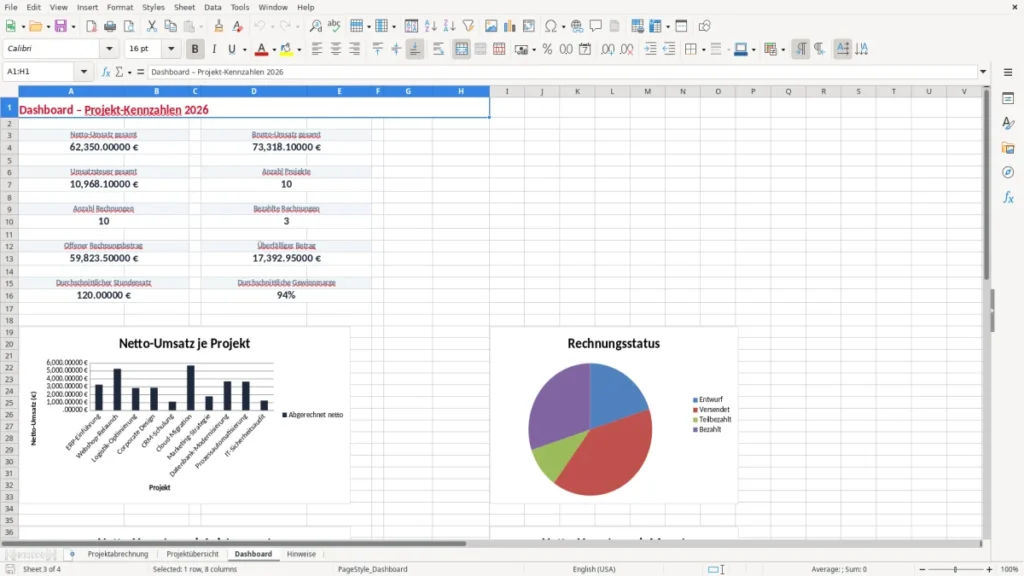Image resolution: width=1024 pixels, height=576 pixels.
Task: Toggle Wrap Text
Action: tap(438, 49)
